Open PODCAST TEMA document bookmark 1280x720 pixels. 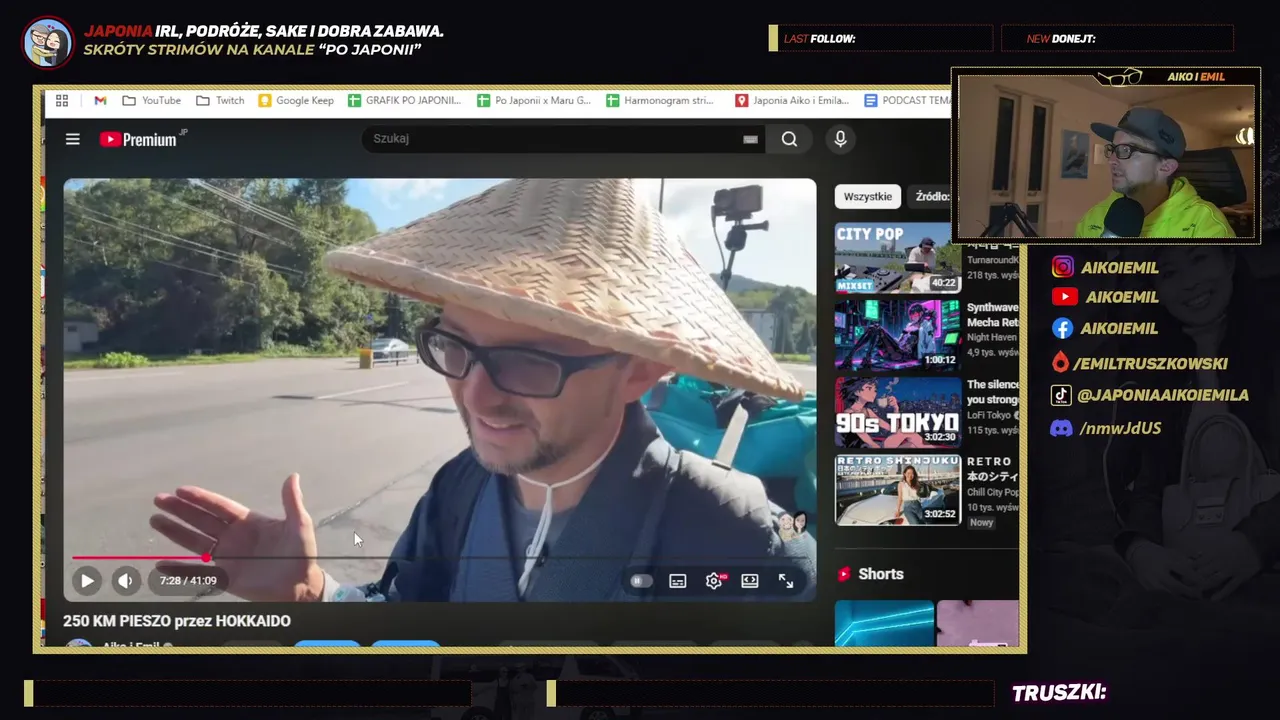point(908,100)
